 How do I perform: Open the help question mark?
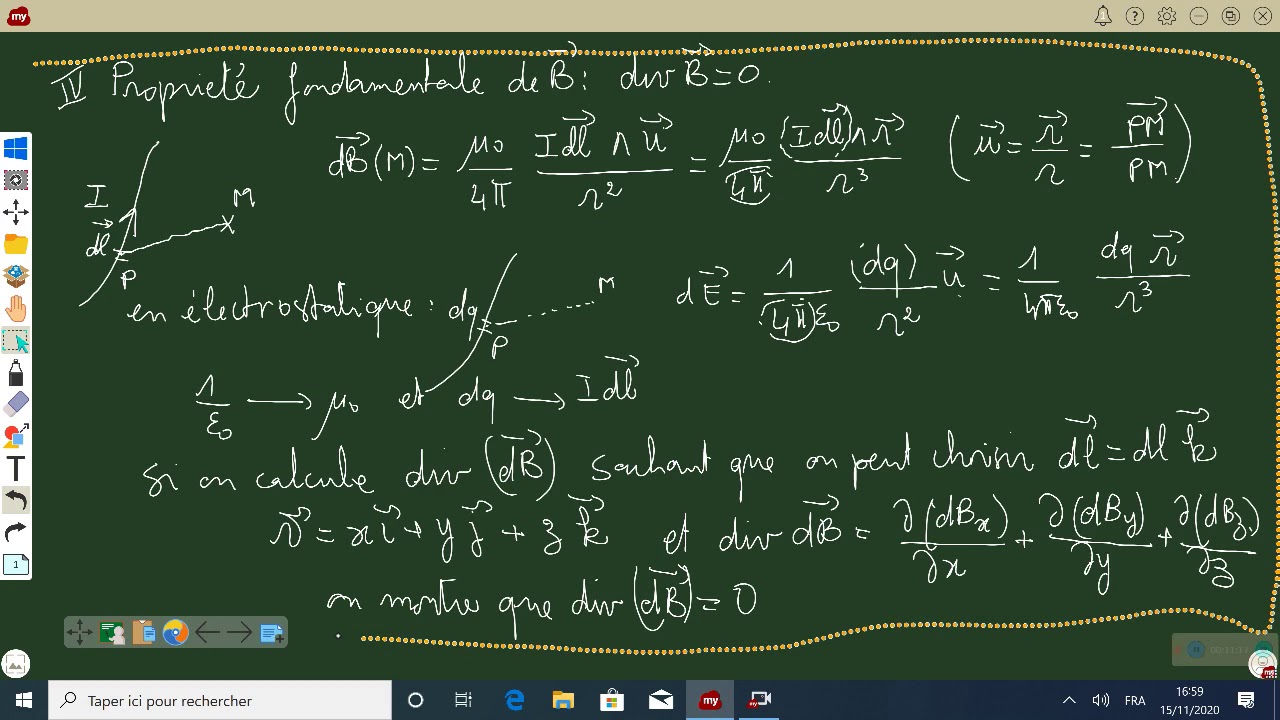coord(1135,16)
